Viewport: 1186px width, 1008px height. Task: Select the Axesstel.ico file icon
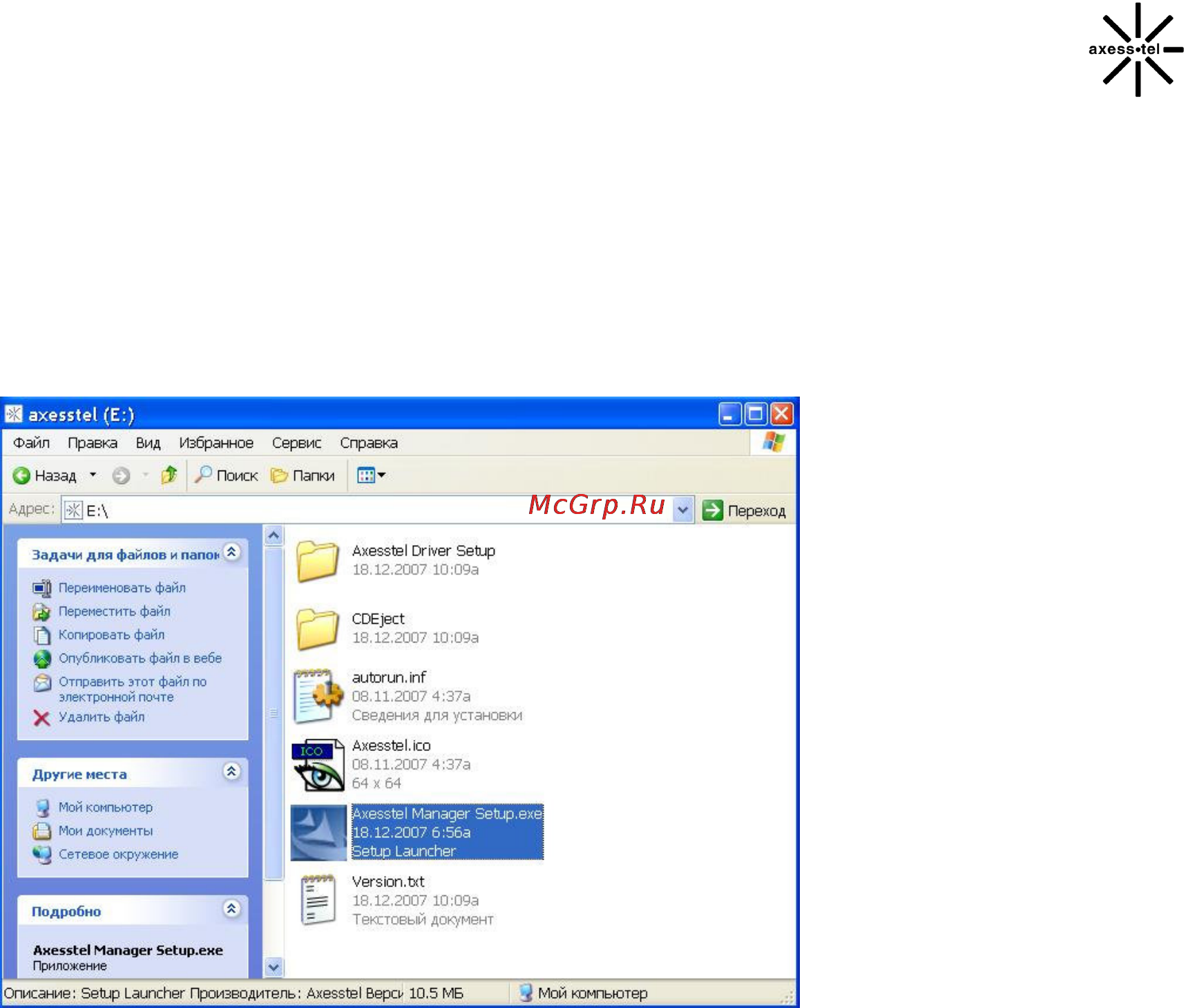pos(318,764)
